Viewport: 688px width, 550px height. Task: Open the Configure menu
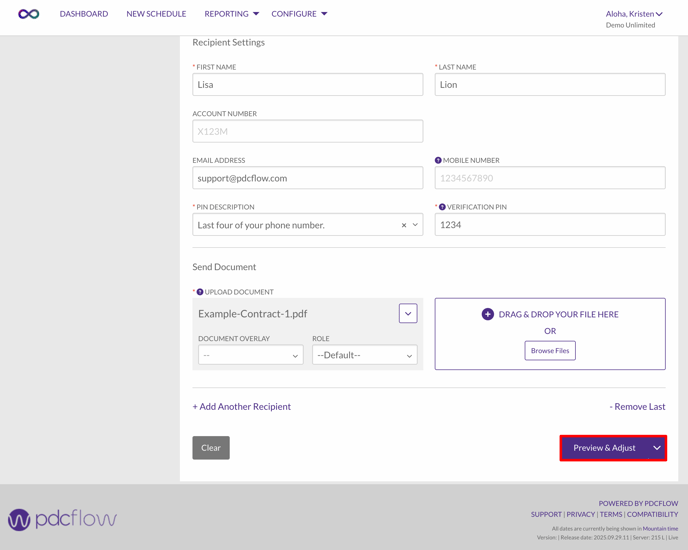pyautogui.click(x=299, y=14)
